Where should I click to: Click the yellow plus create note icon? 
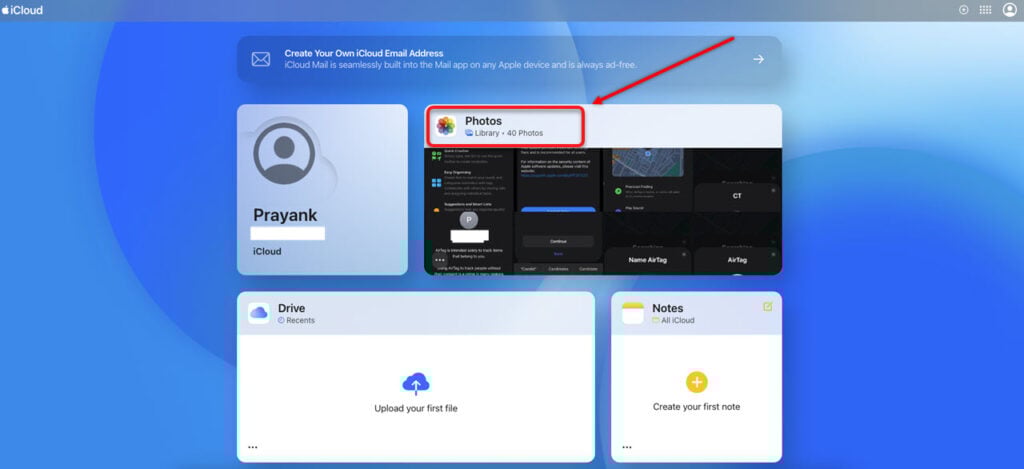[x=696, y=381]
